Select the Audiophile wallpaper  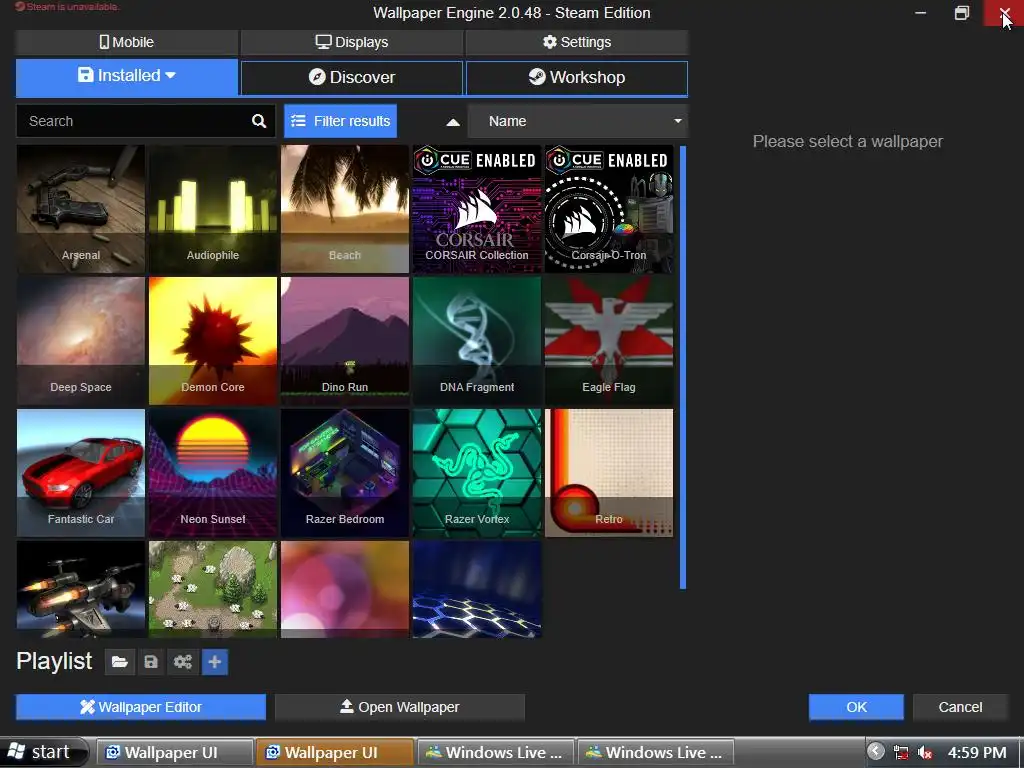[213, 209]
